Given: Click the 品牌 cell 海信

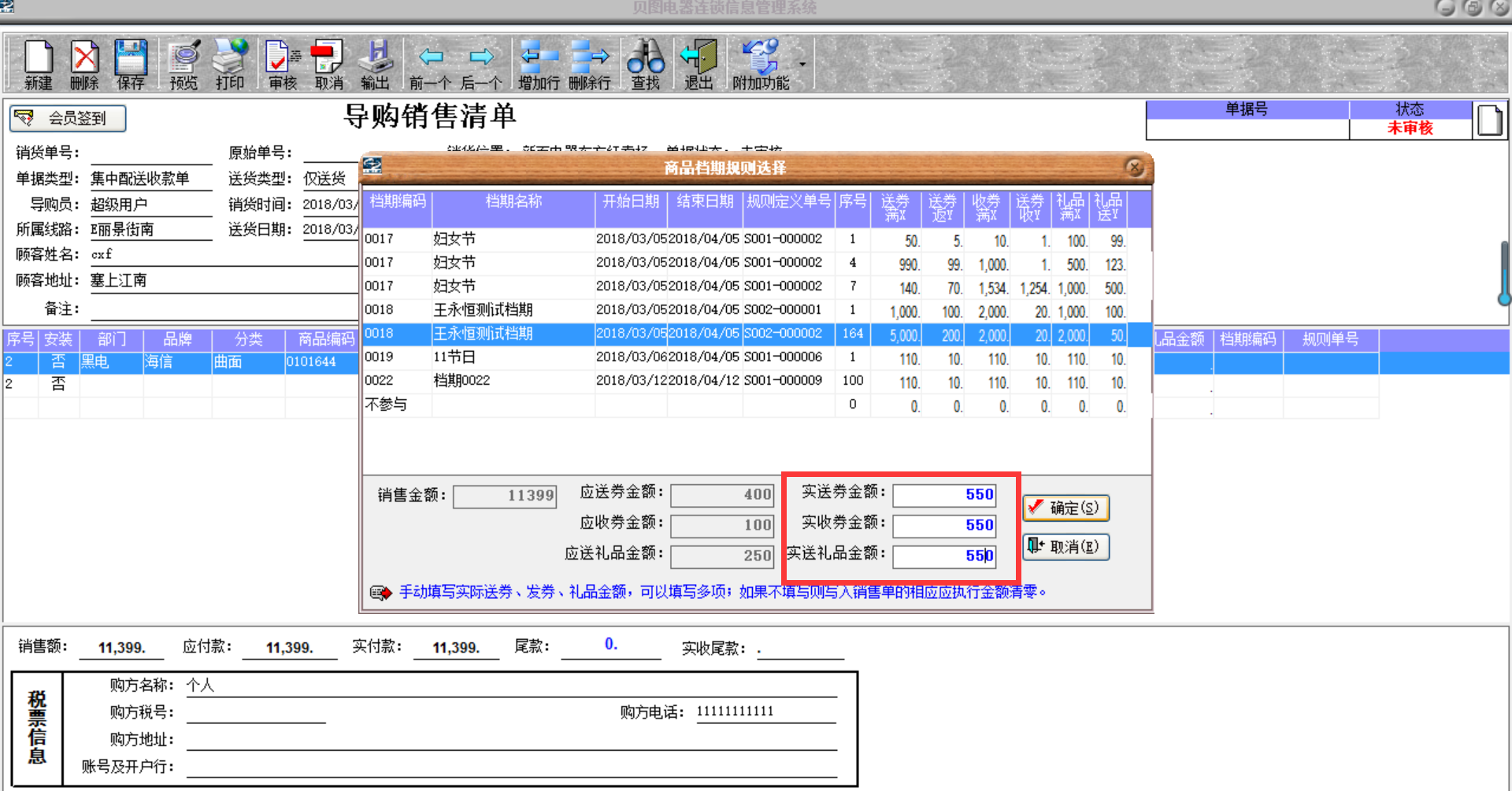Looking at the screenshot, I should [x=177, y=362].
